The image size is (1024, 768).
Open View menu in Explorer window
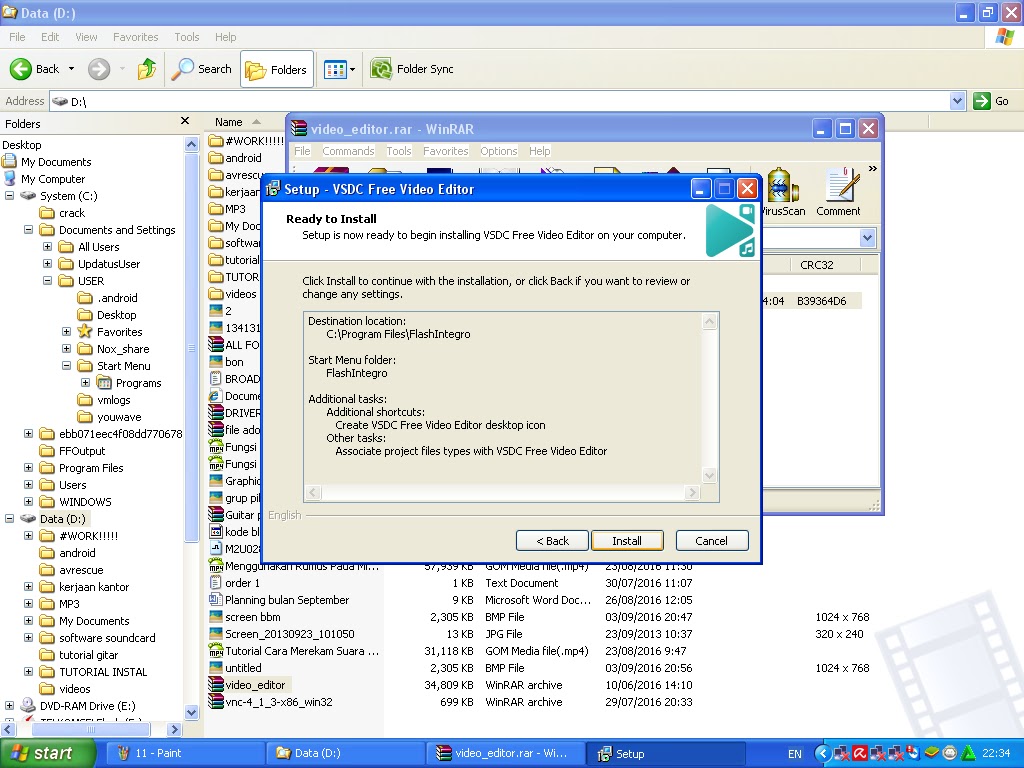click(x=86, y=37)
